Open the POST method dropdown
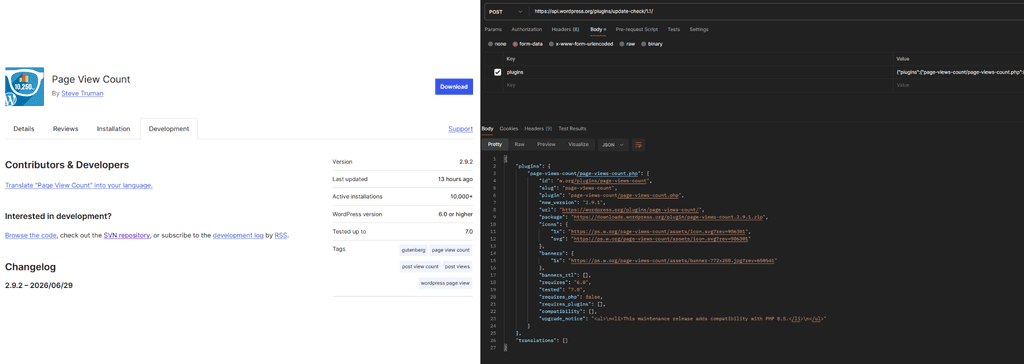 click(505, 12)
